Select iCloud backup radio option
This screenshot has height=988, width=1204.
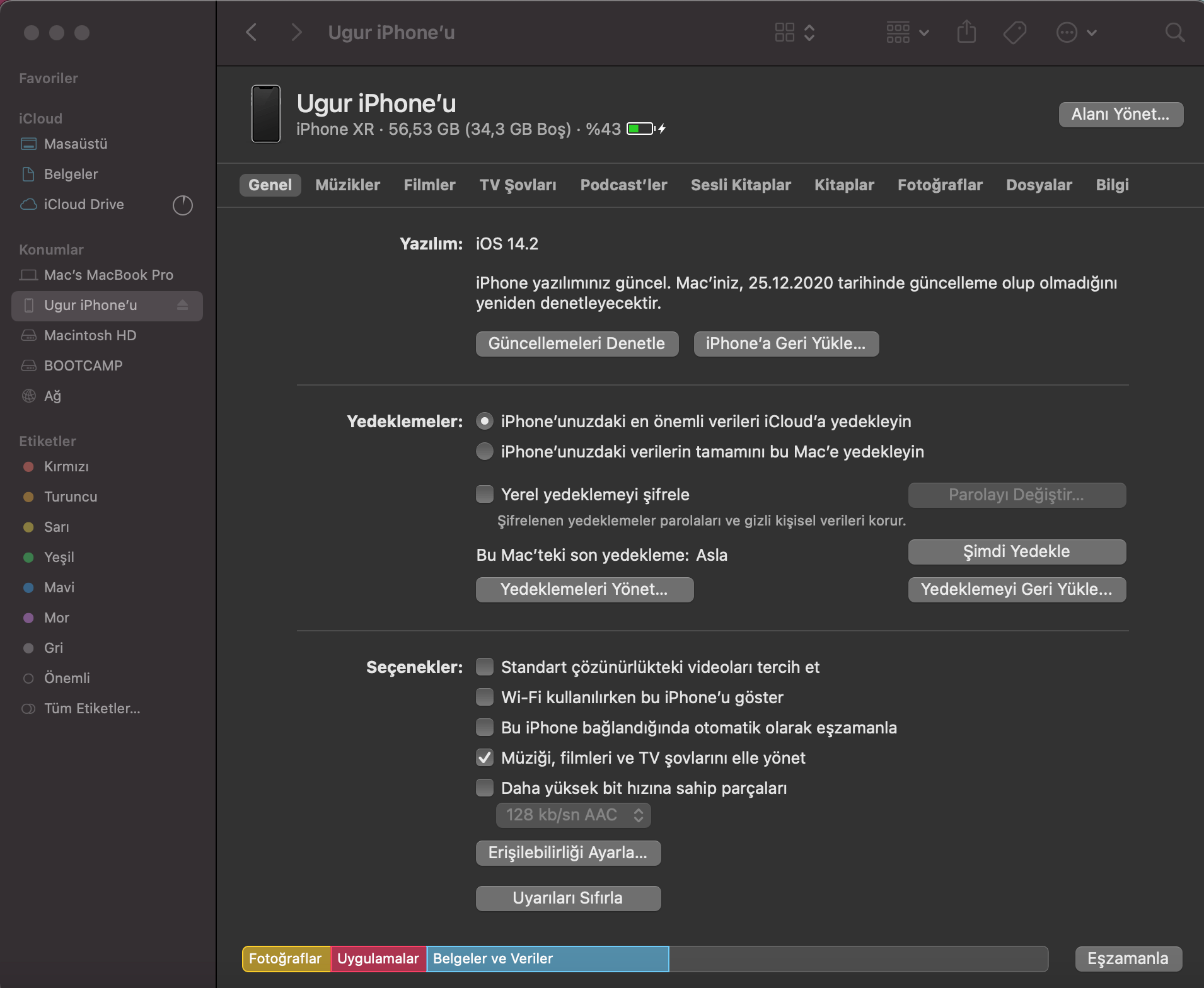(485, 422)
